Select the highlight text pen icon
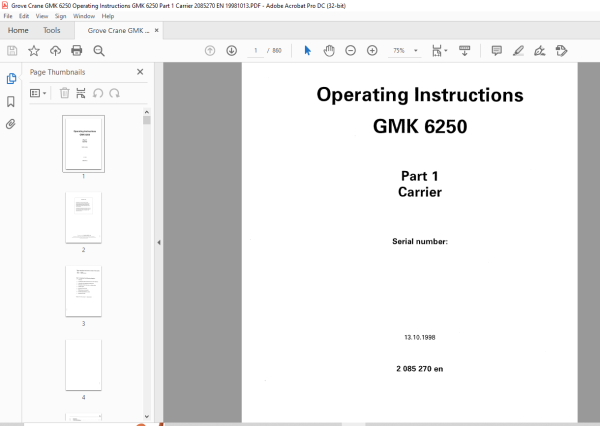Image resolution: width=600 pixels, height=426 pixels. coord(518,51)
